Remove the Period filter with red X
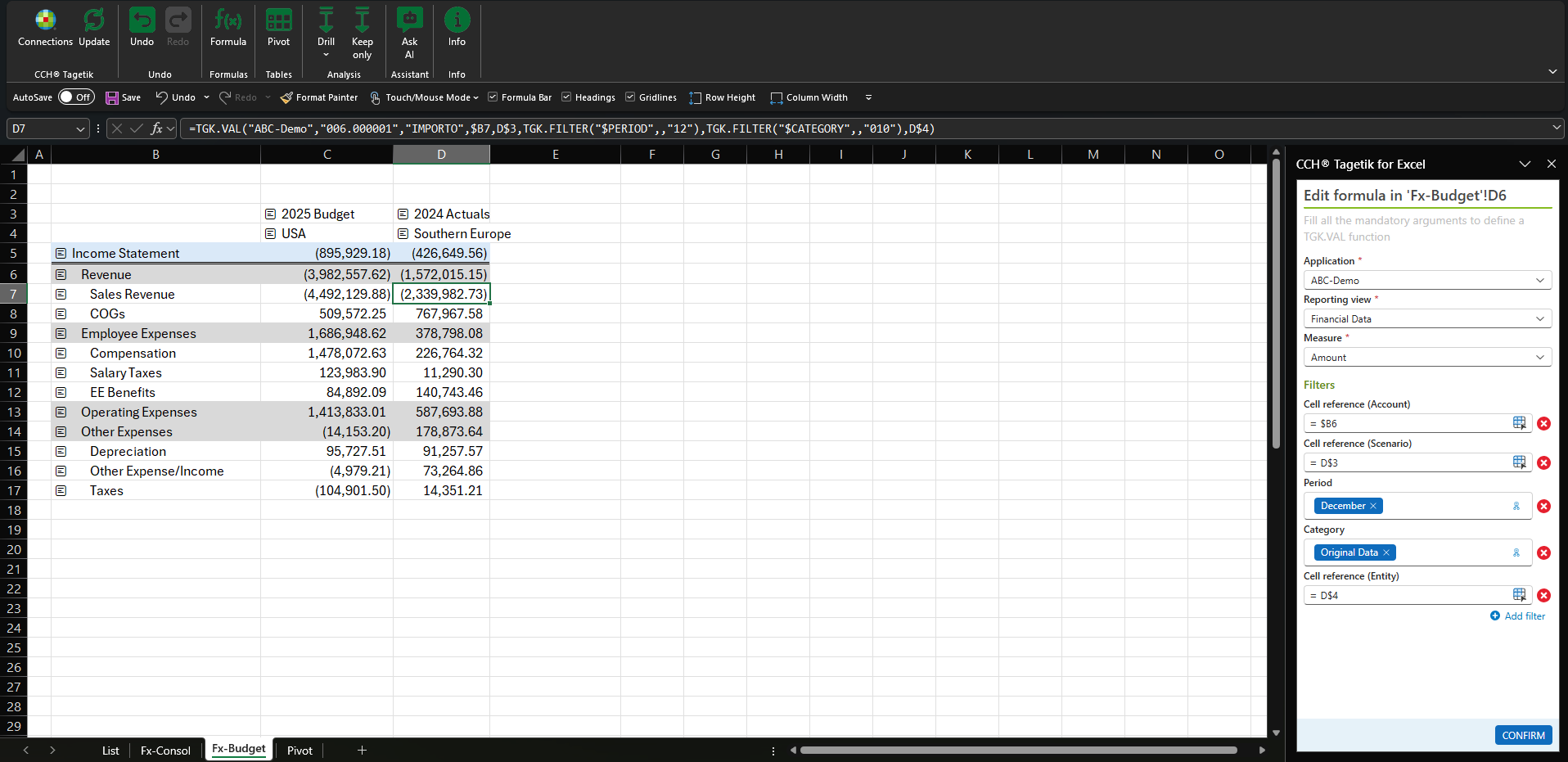1568x762 pixels. point(1543,506)
